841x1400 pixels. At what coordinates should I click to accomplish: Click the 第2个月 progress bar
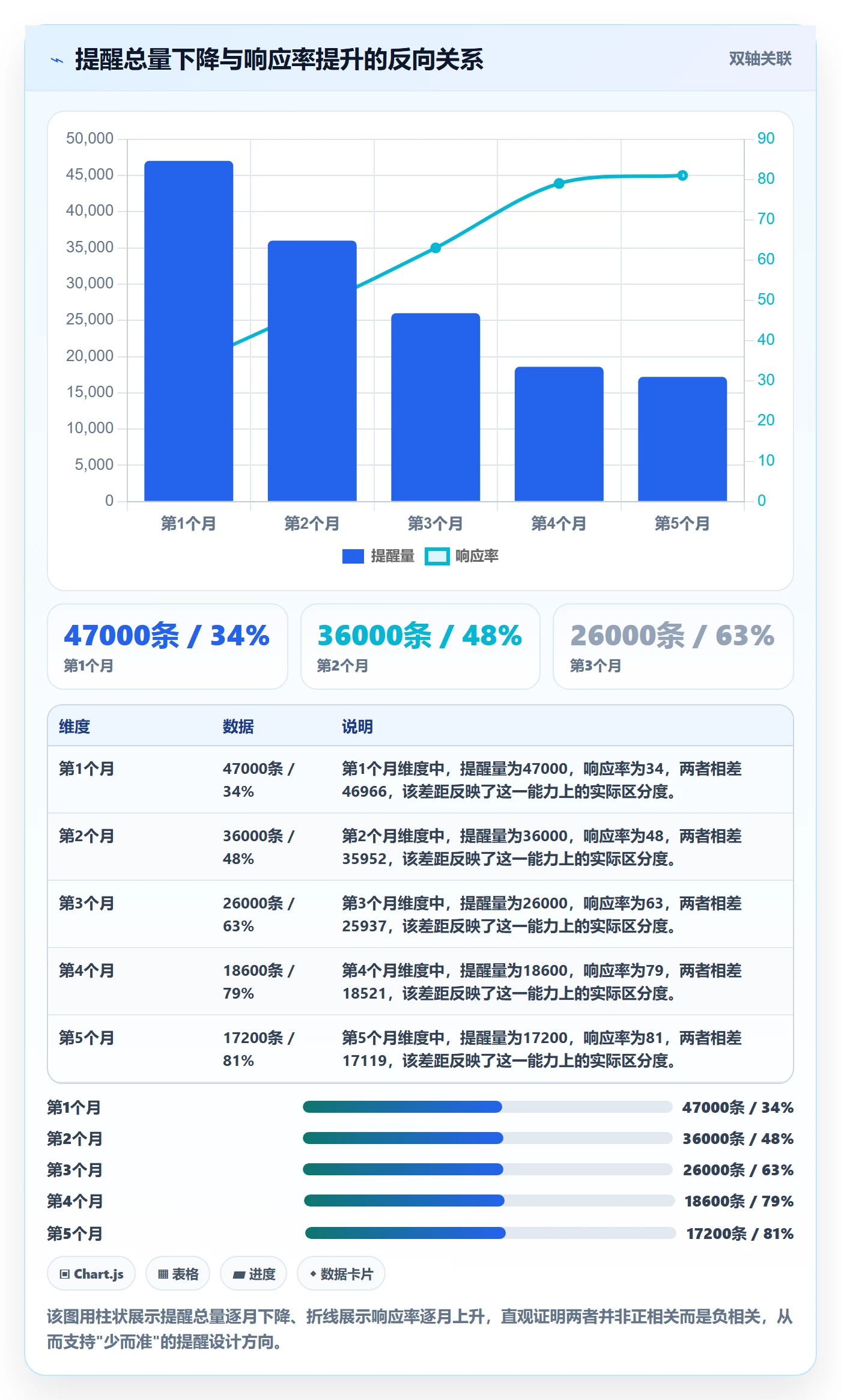click(x=487, y=1138)
